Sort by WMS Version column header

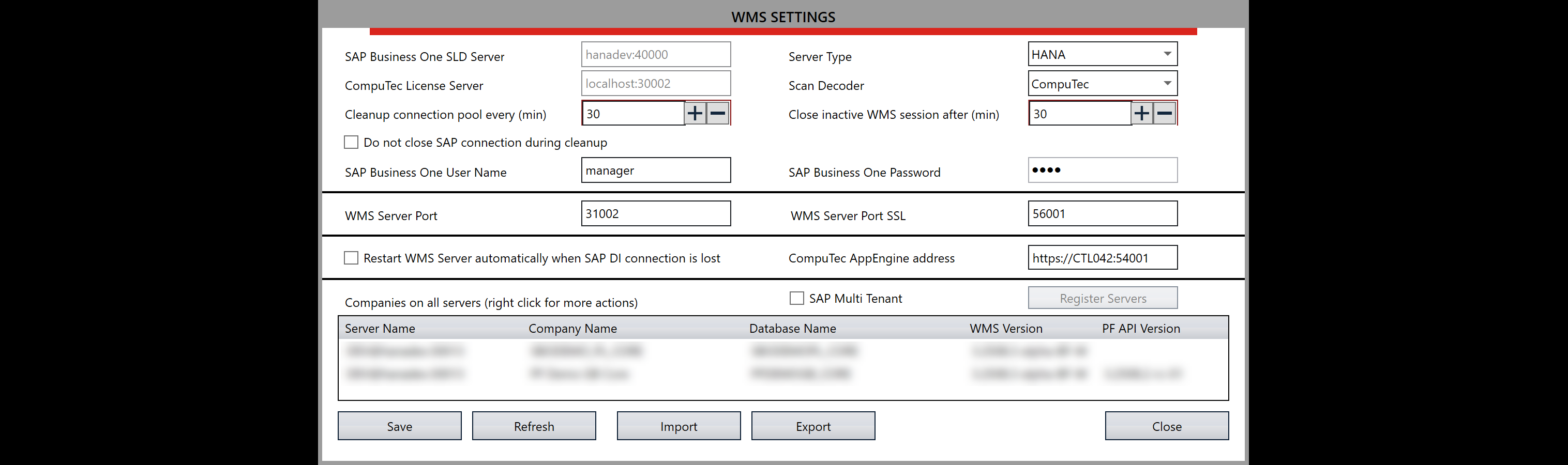pyautogui.click(x=1005, y=328)
